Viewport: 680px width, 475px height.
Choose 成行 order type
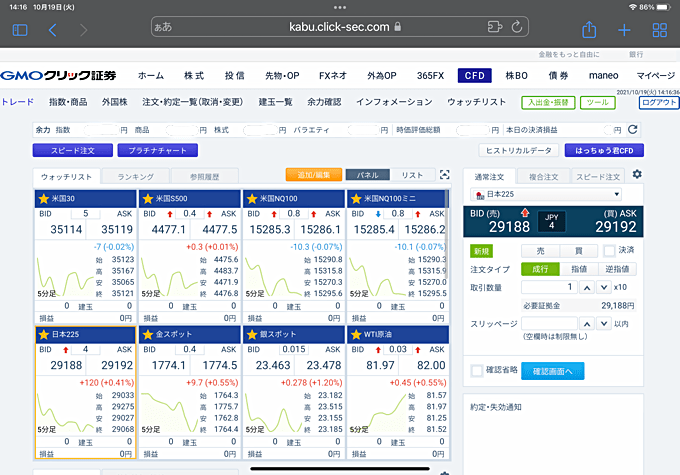click(540, 269)
